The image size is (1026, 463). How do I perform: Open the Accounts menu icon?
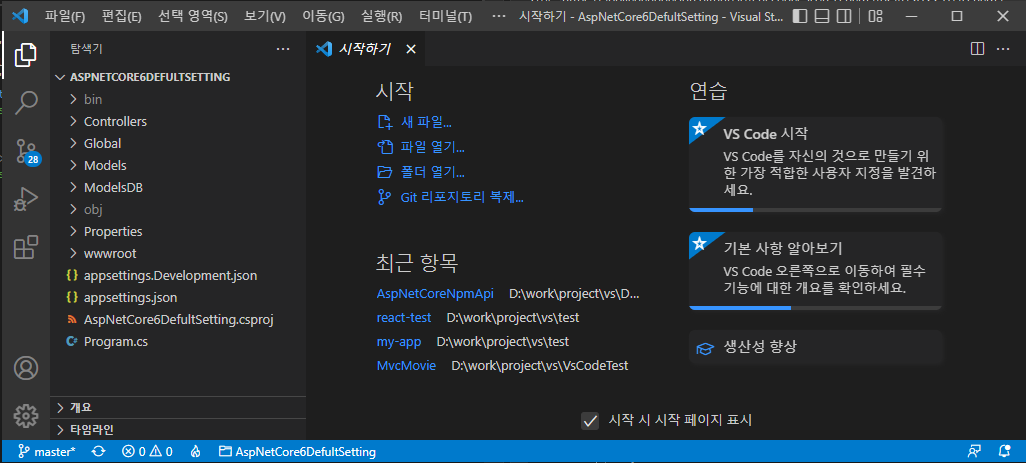tap(26, 368)
